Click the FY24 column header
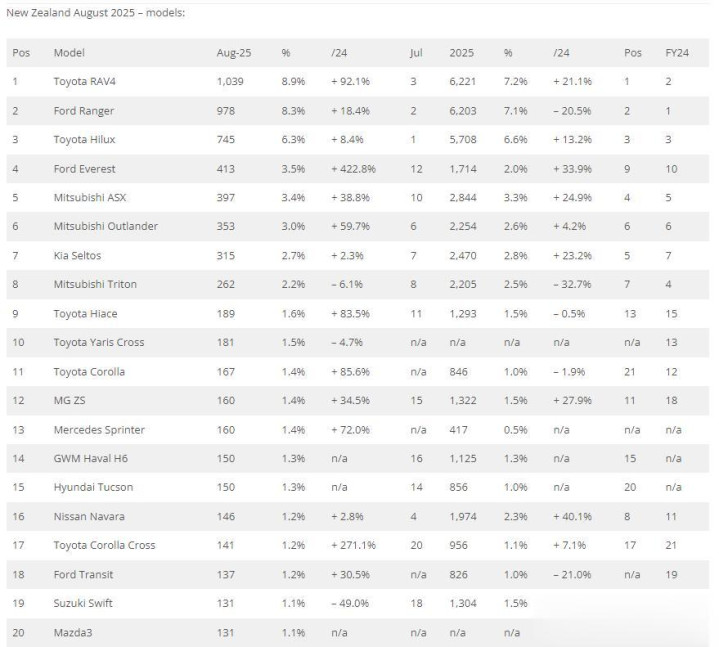The height and width of the screenshot is (647, 719). (x=677, y=53)
